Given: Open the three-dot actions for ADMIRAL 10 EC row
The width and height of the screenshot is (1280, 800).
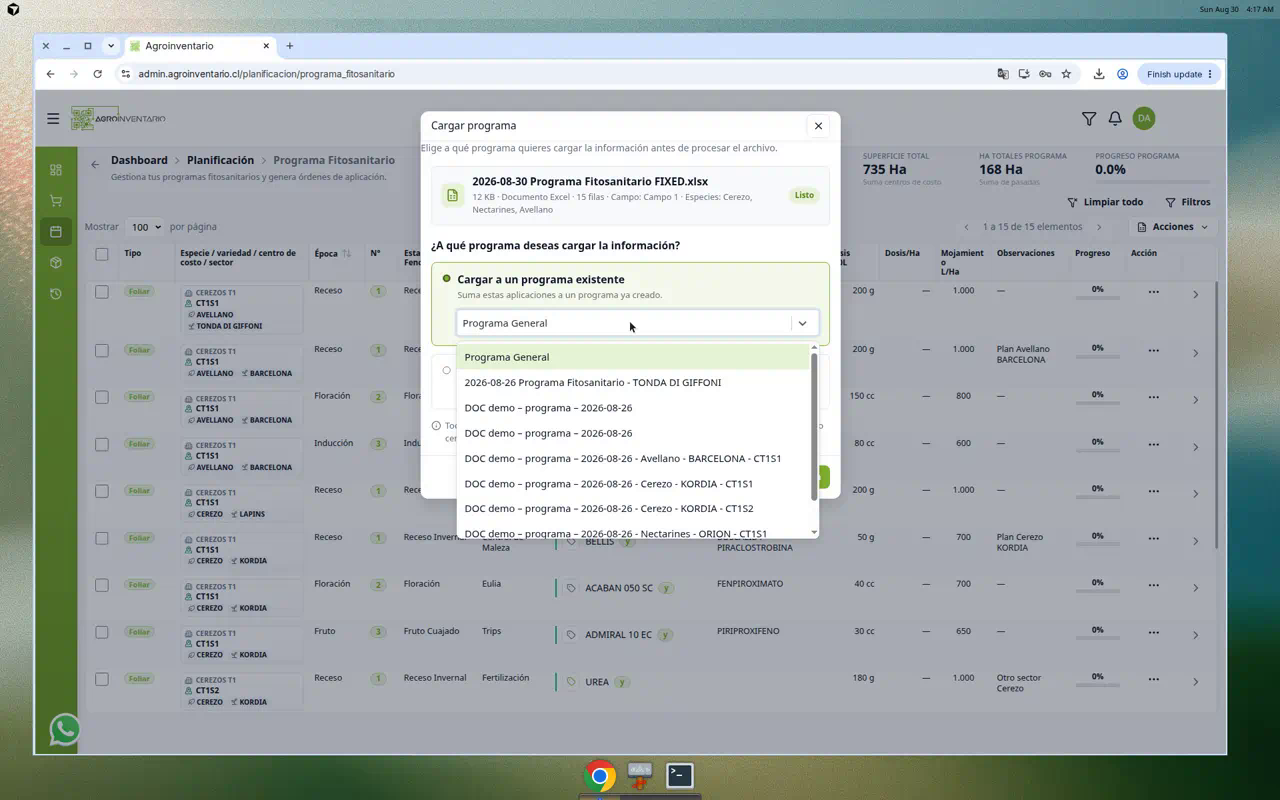Looking at the screenshot, I should click(1153, 634).
